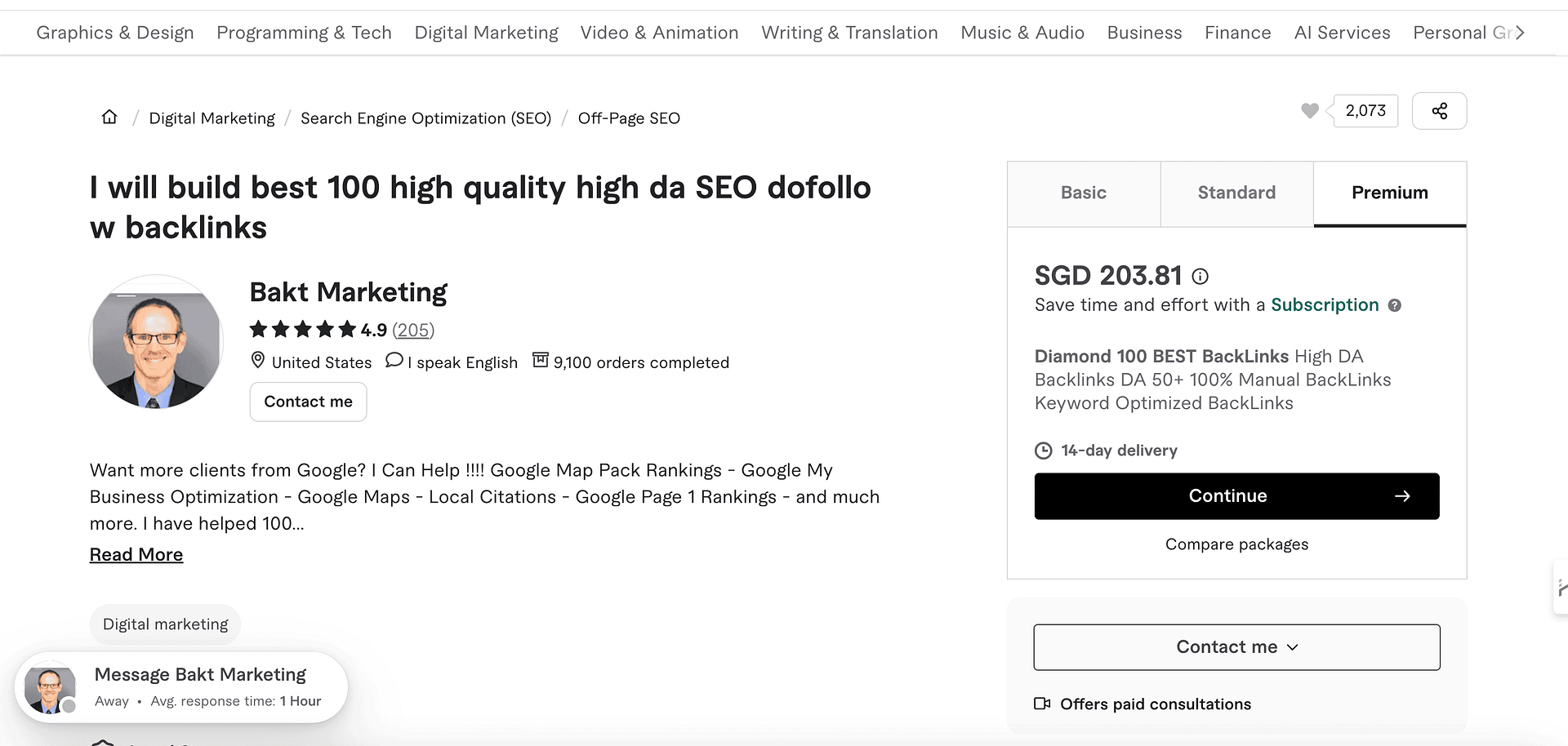Image resolution: width=1568 pixels, height=746 pixels.
Task: Switch to the Basic package tab
Action: (1083, 193)
